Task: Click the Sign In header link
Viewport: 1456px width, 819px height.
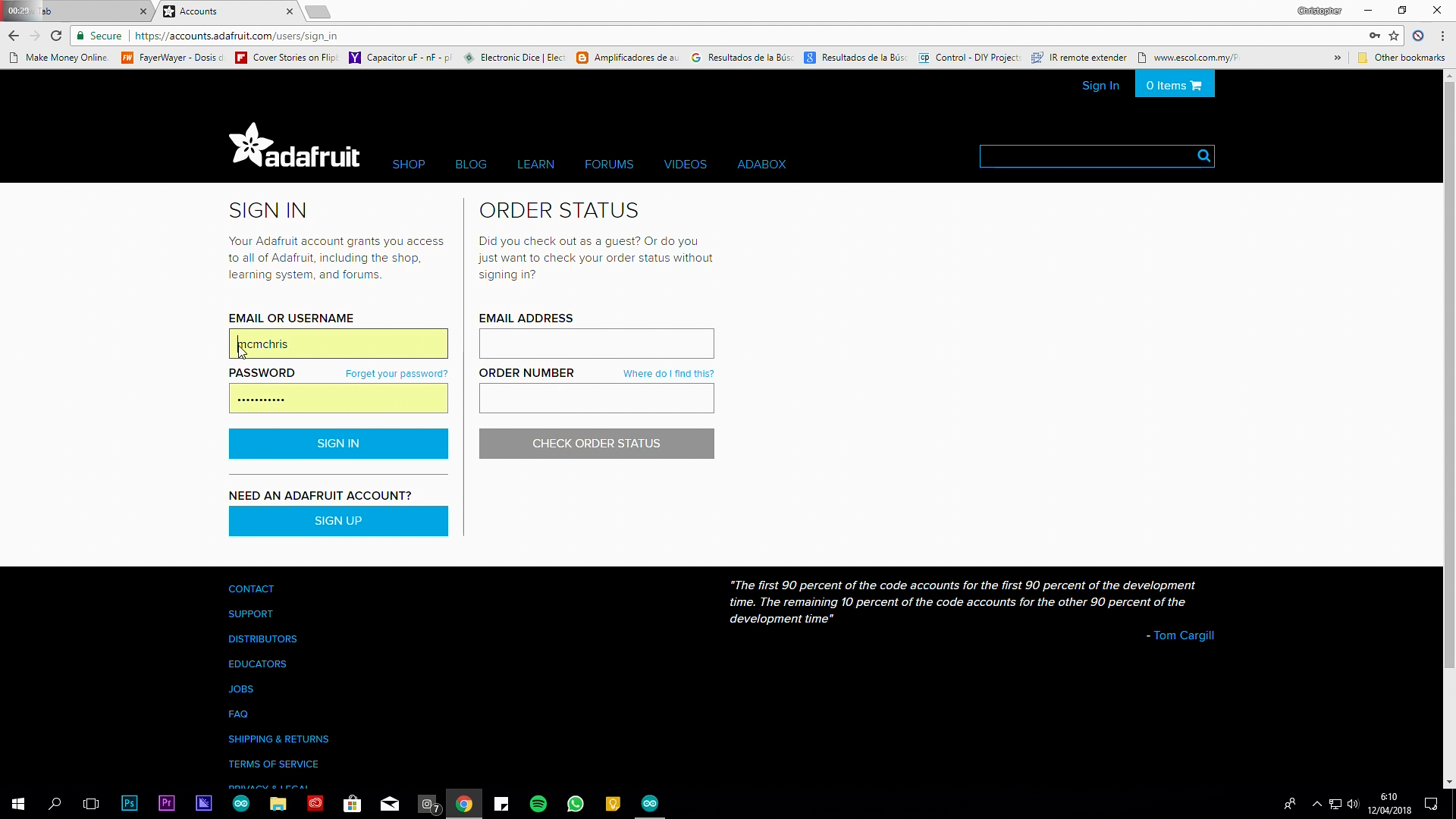Action: (1100, 86)
